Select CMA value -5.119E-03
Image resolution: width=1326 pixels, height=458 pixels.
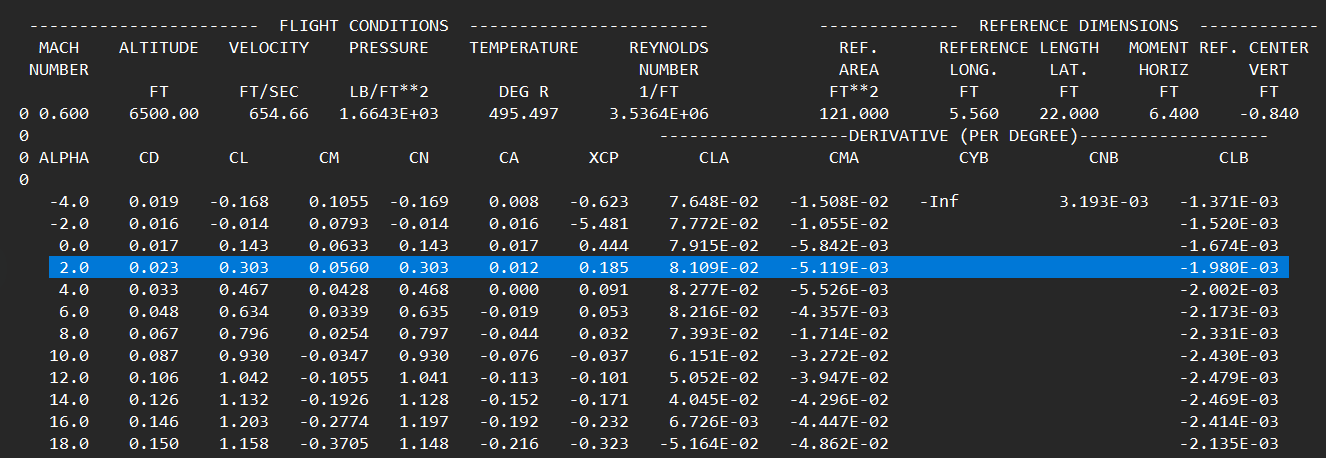tap(839, 268)
